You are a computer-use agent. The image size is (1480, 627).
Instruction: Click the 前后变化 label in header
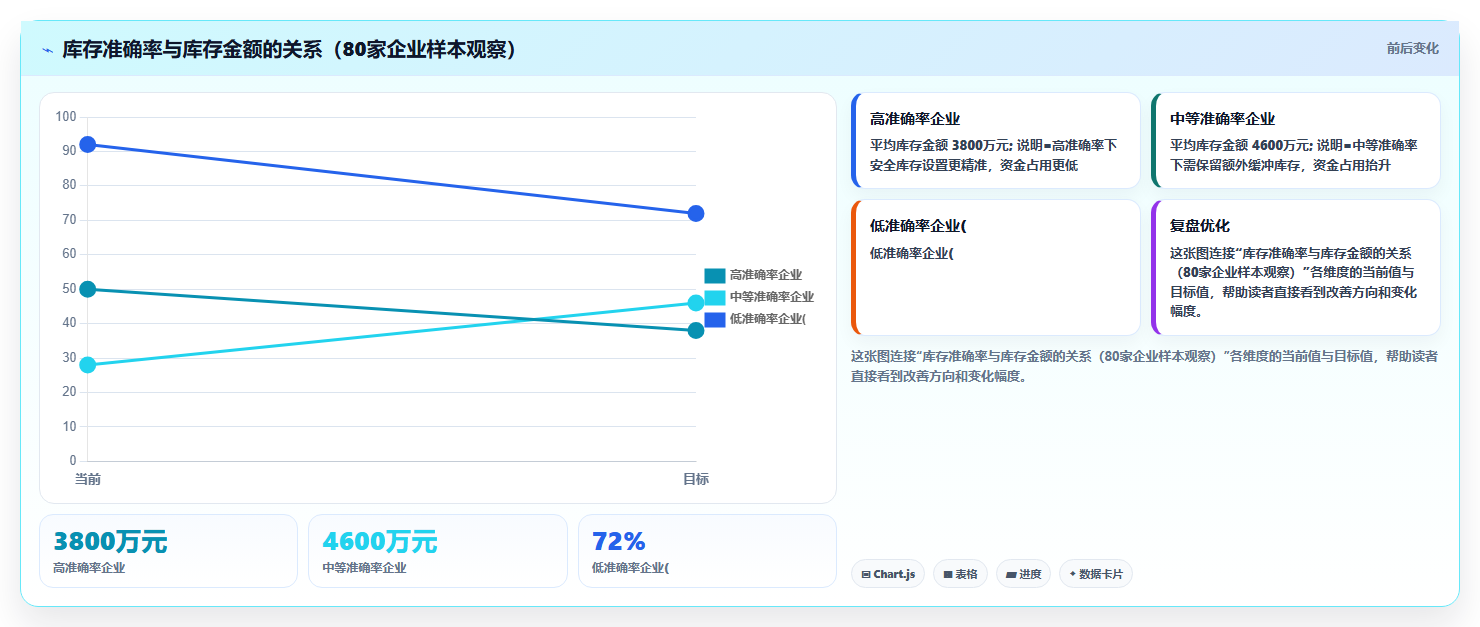1412,48
